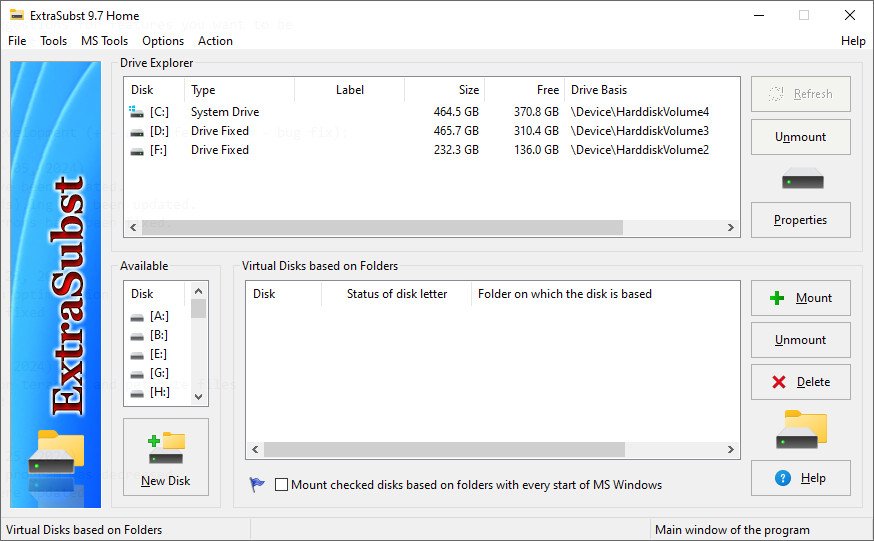Click Available list scroll down arrow
Viewport: 874px width, 541px height.
(x=198, y=397)
